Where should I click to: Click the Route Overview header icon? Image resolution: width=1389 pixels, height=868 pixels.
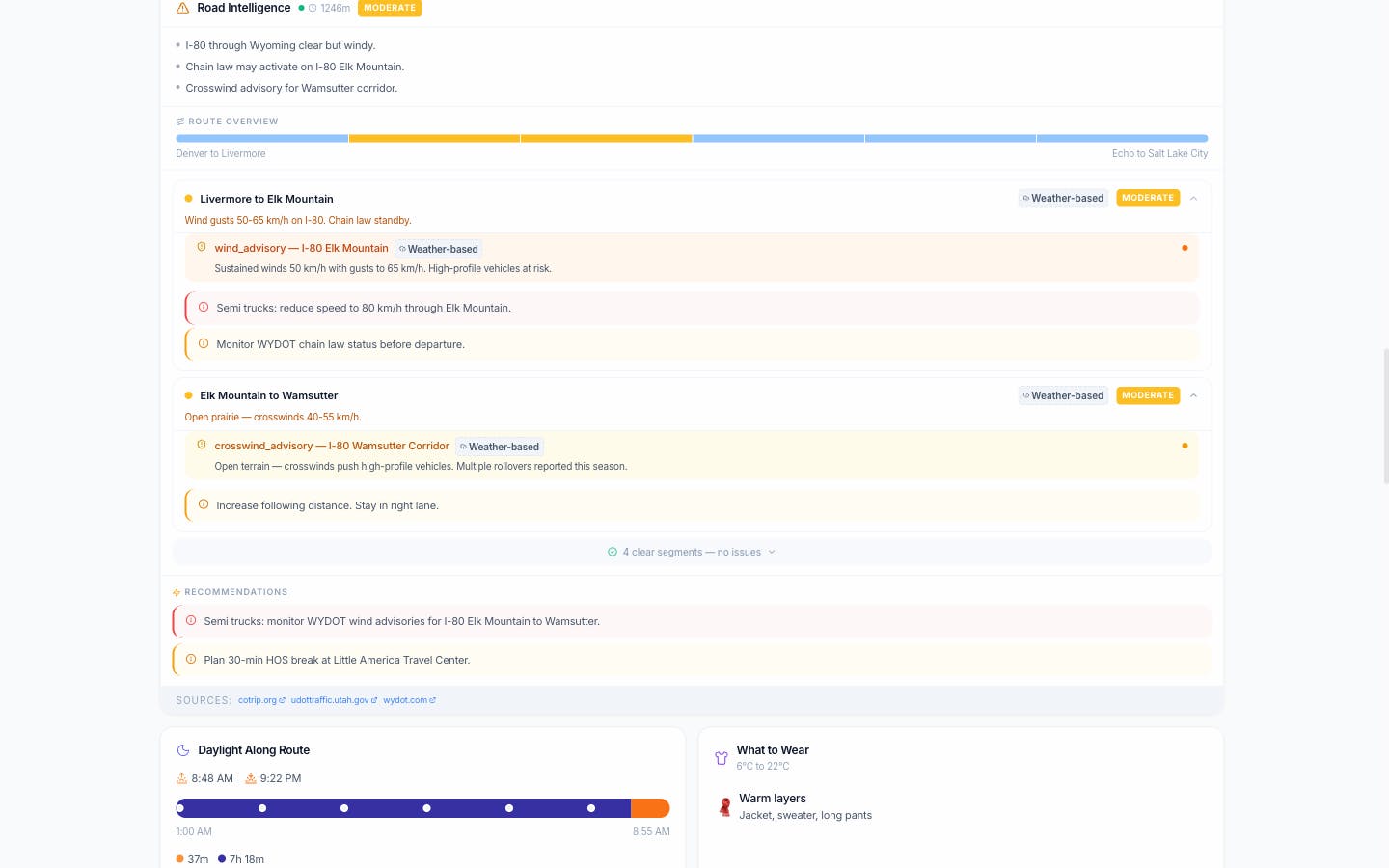point(180,122)
